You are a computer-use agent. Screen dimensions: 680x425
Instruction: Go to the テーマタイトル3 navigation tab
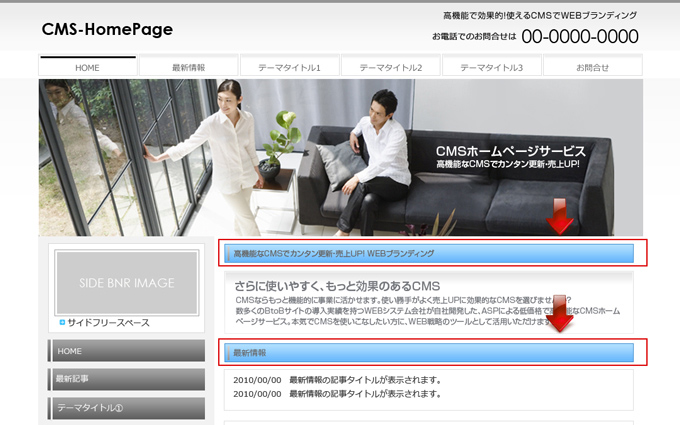pos(491,67)
